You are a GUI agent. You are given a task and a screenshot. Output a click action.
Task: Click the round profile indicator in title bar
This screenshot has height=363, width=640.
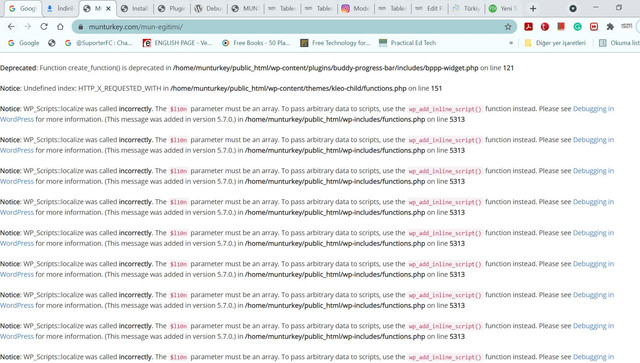573,8
